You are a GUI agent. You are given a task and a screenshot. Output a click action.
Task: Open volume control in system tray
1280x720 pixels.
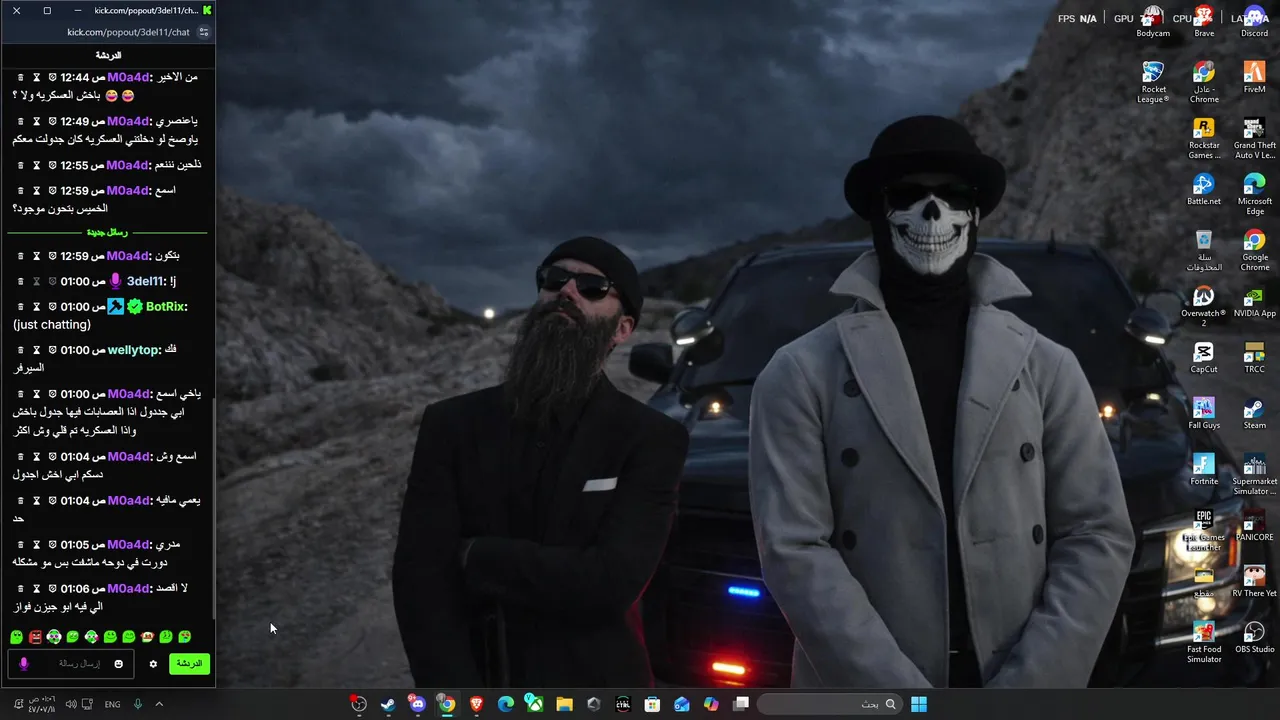point(70,704)
